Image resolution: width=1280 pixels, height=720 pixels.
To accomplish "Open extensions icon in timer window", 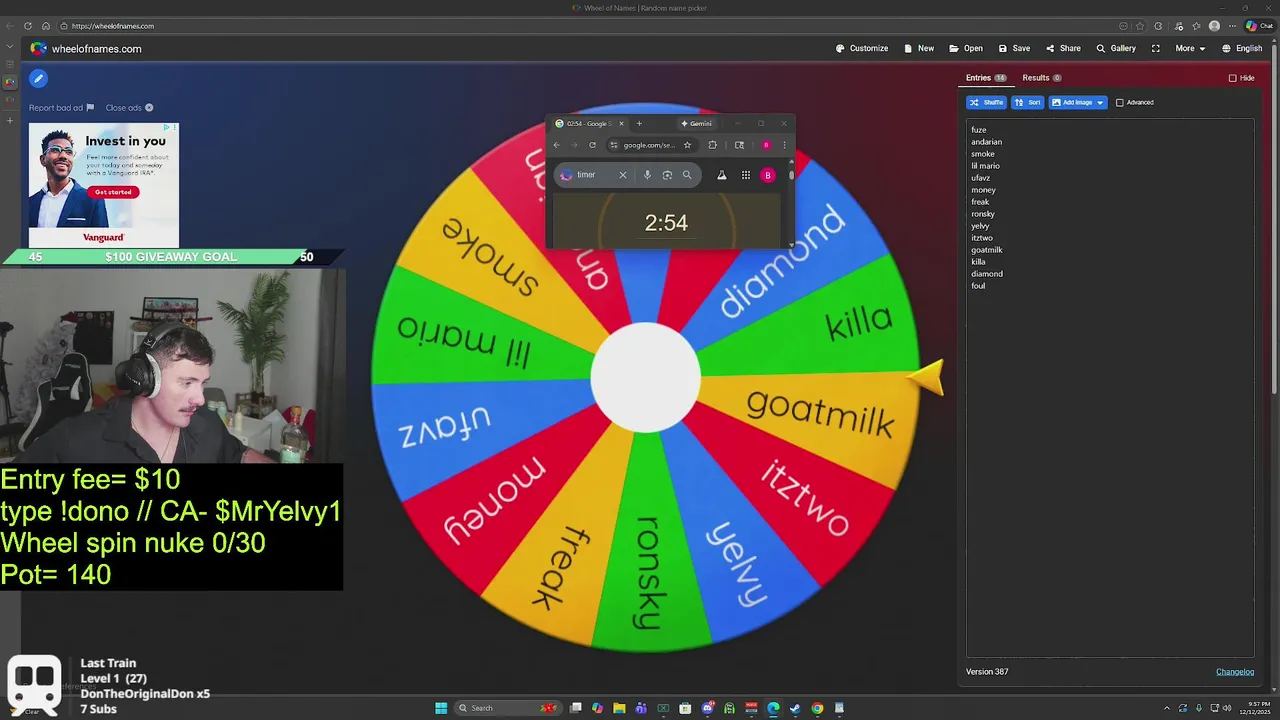I will [712, 145].
